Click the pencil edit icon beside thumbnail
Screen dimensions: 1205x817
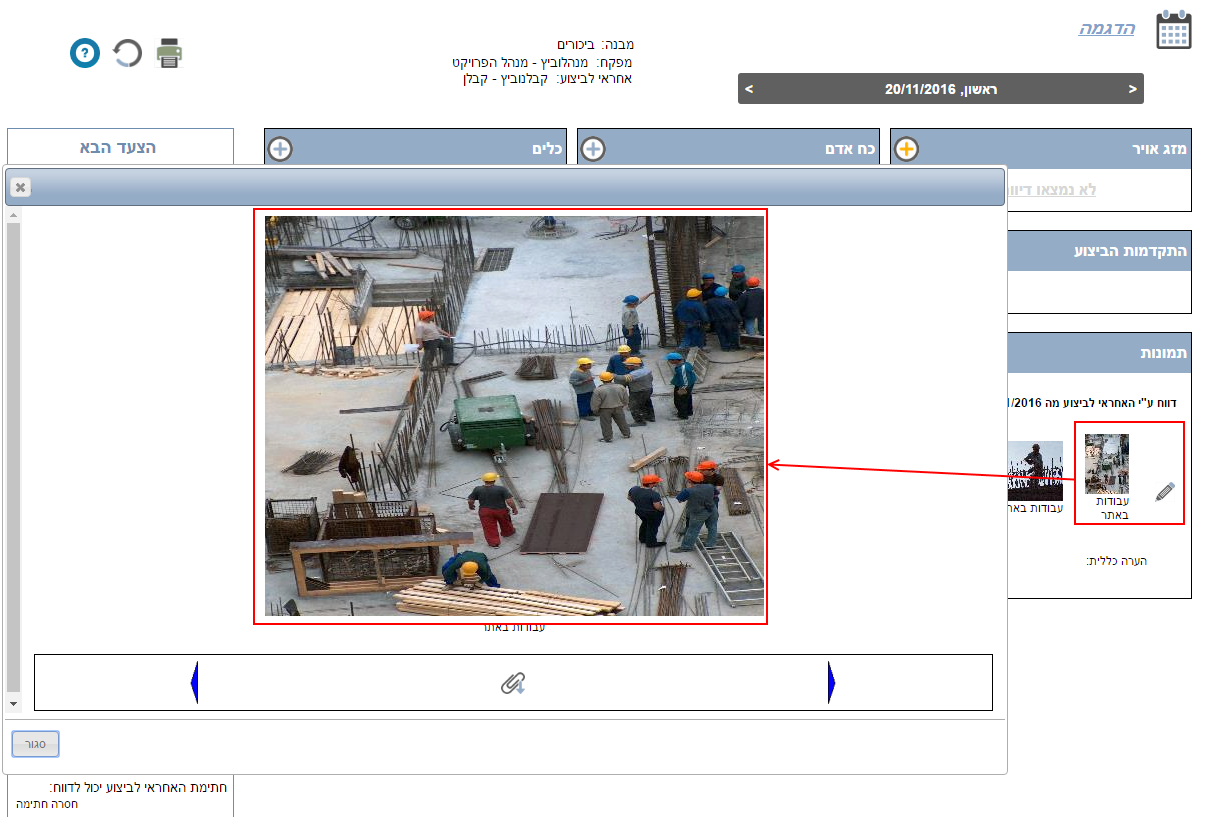[x=1164, y=491]
